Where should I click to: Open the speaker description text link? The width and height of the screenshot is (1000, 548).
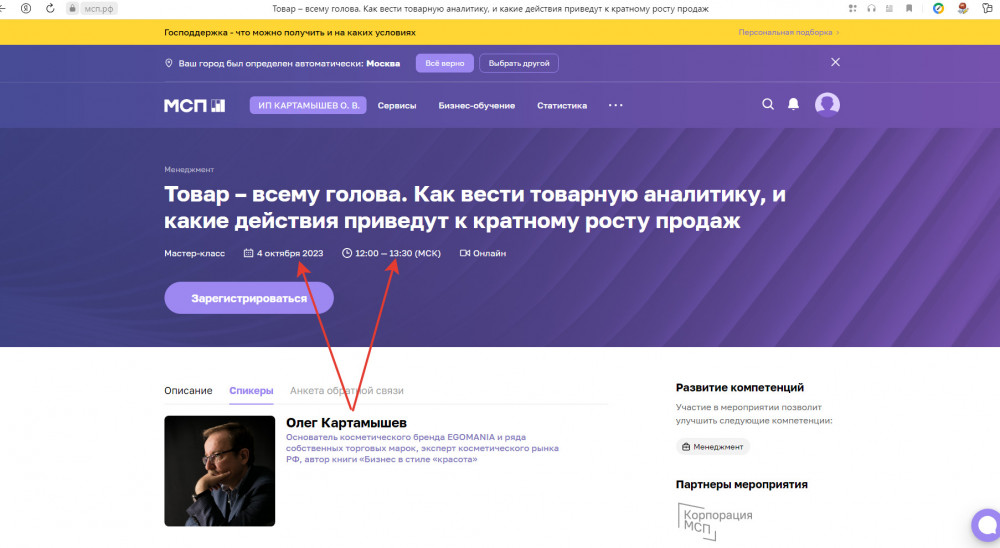[422, 448]
